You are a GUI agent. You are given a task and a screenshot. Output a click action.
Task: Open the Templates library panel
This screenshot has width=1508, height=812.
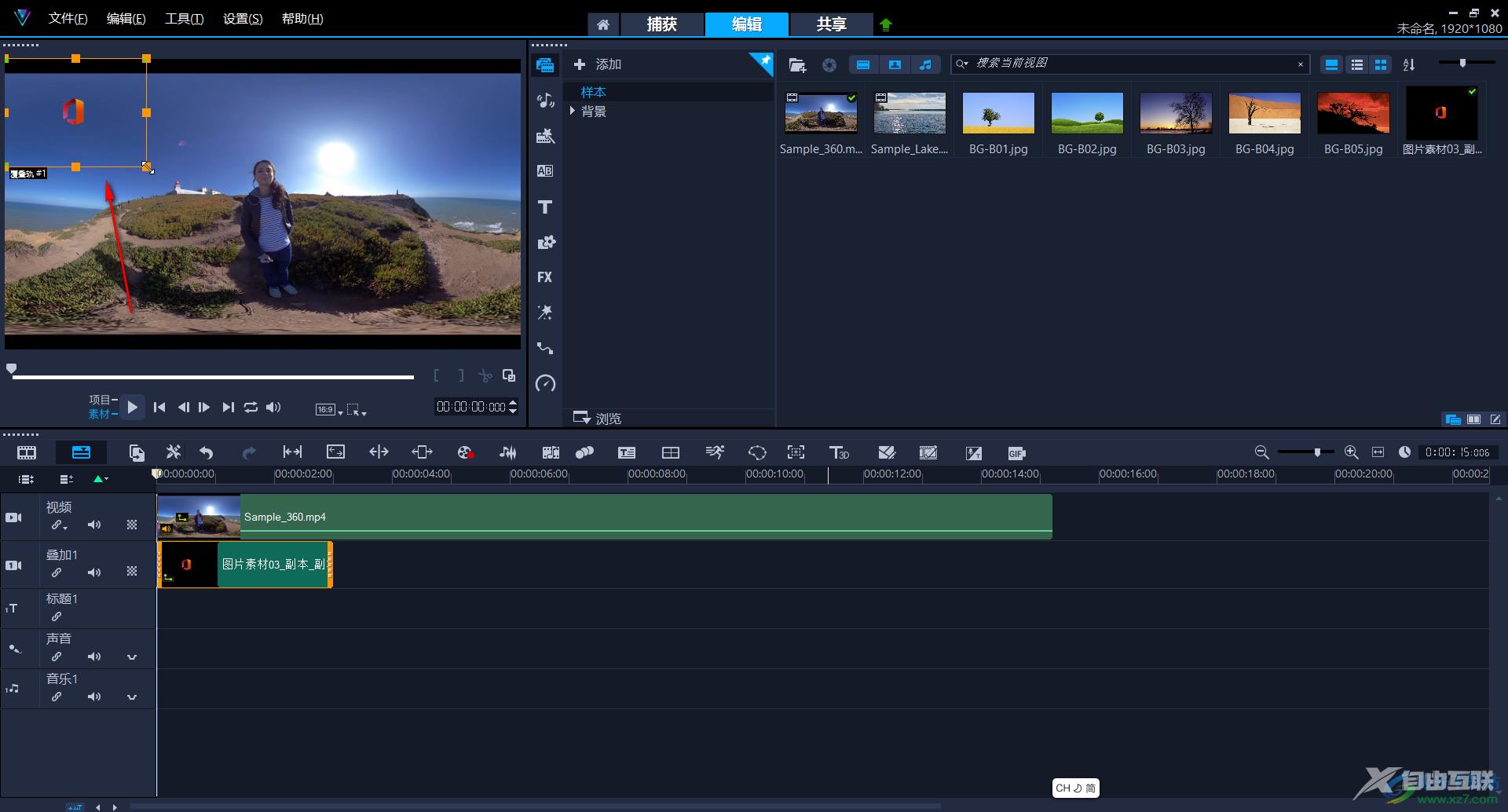(545, 136)
